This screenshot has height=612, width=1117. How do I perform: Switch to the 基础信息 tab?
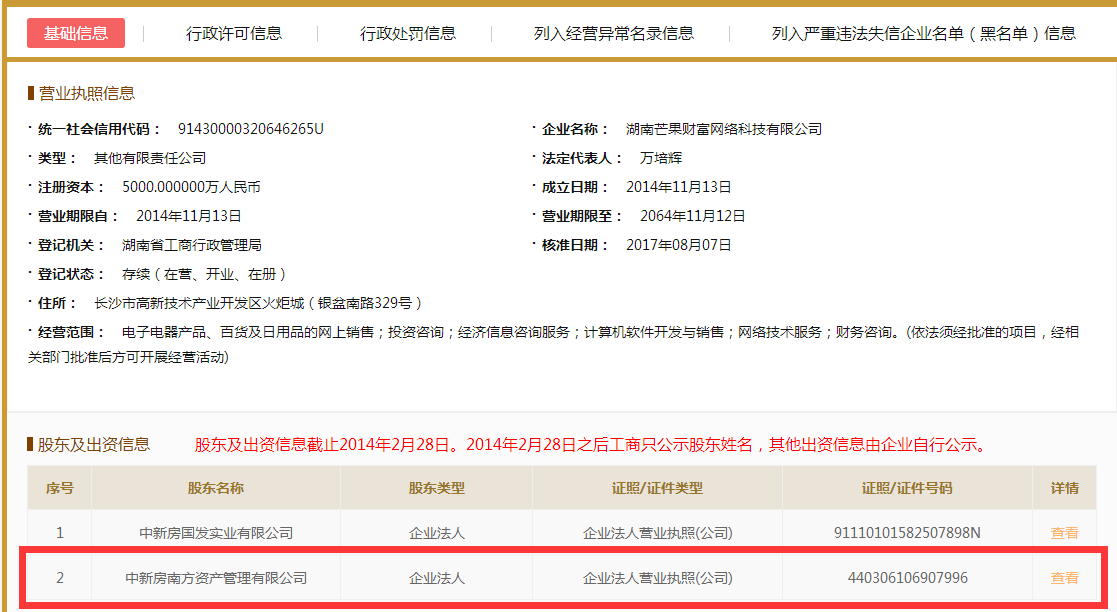(76, 33)
